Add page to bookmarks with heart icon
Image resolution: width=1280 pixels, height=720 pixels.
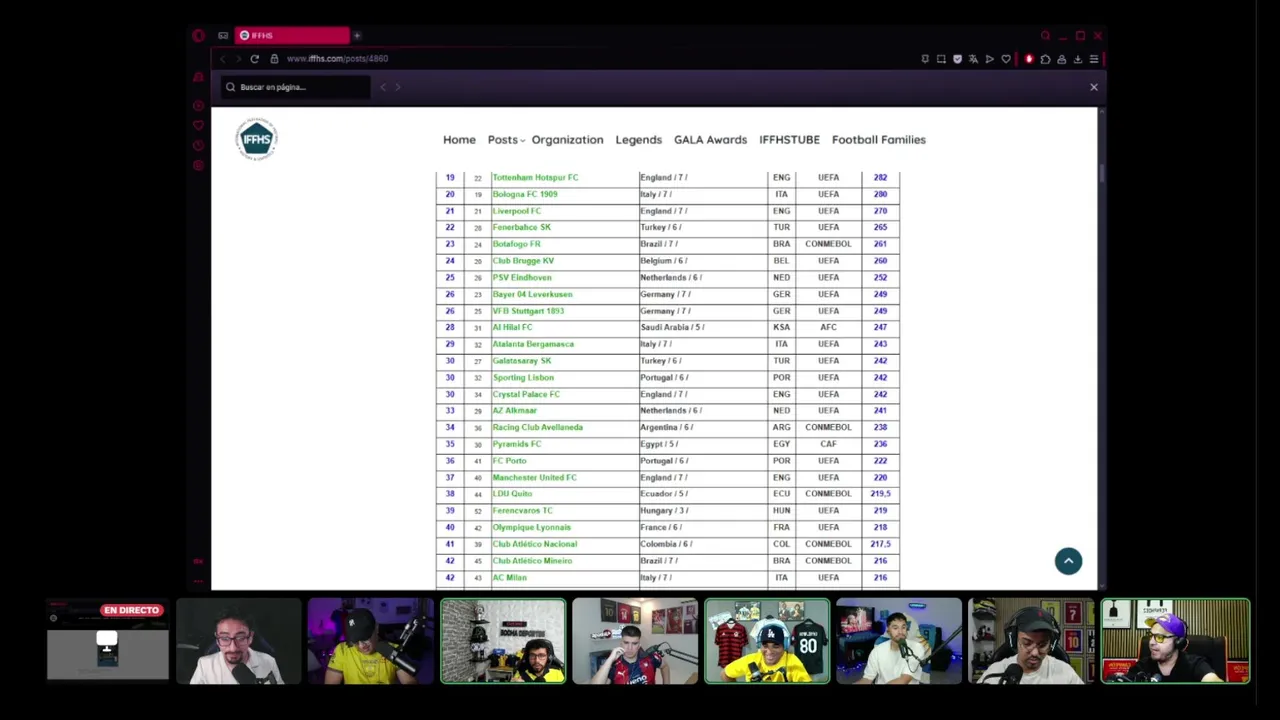[1006, 59]
